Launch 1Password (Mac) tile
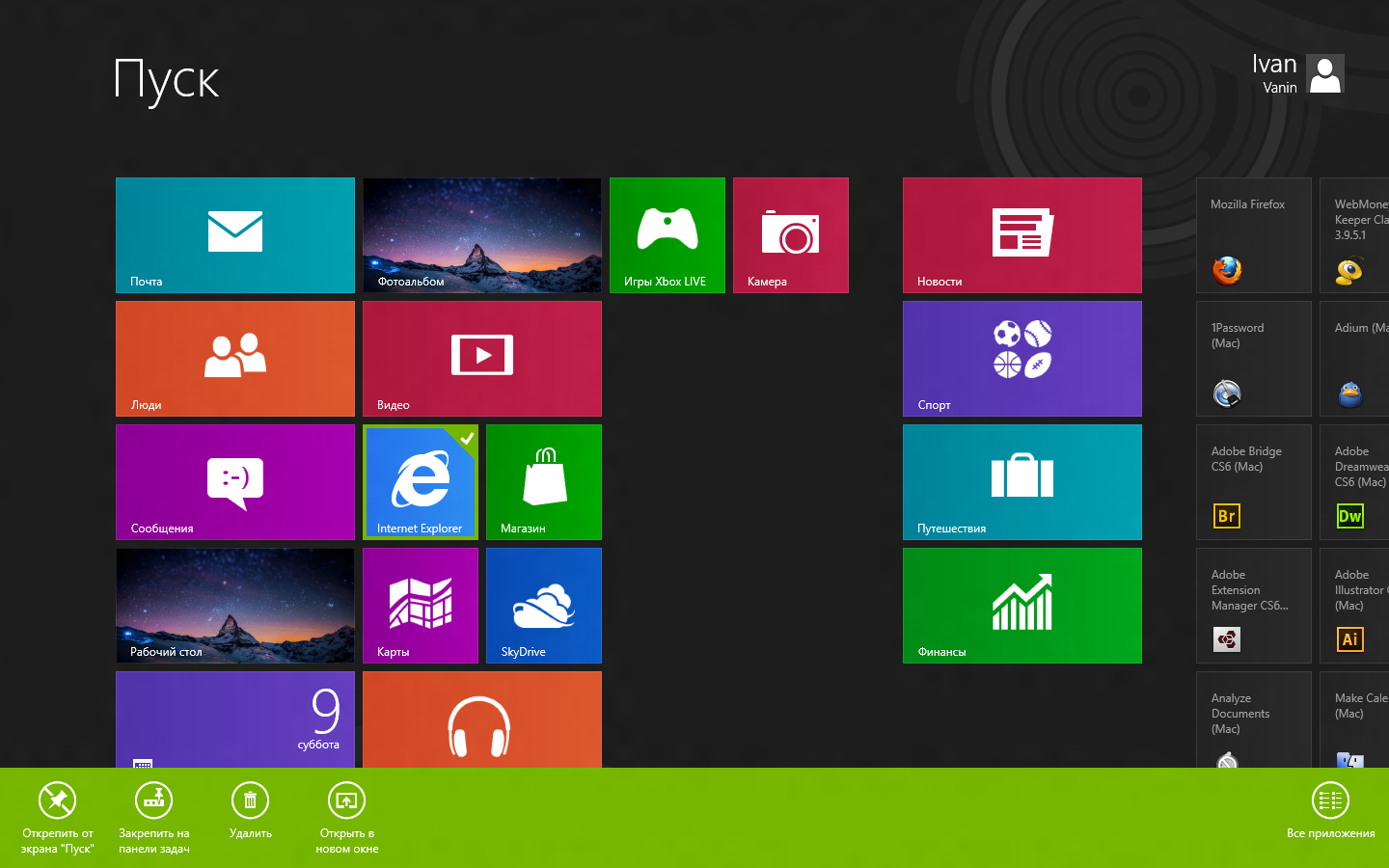The height and width of the screenshot is (868, 1389). (1254, 359)
